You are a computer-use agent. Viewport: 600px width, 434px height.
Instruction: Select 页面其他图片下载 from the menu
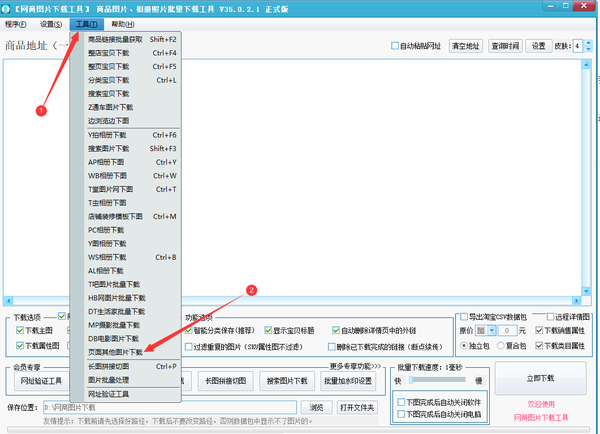click(x=116, y=352)
